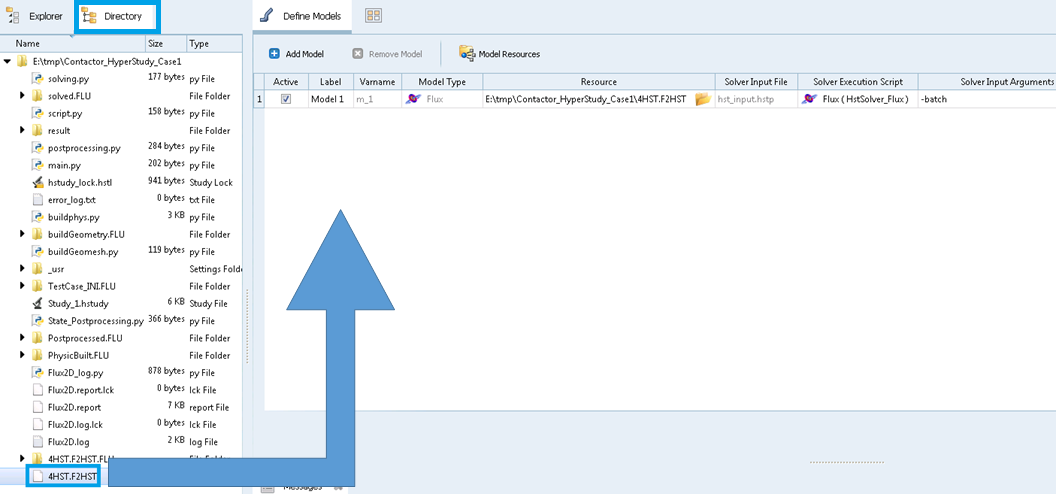Click the Remove Model button

388,54
